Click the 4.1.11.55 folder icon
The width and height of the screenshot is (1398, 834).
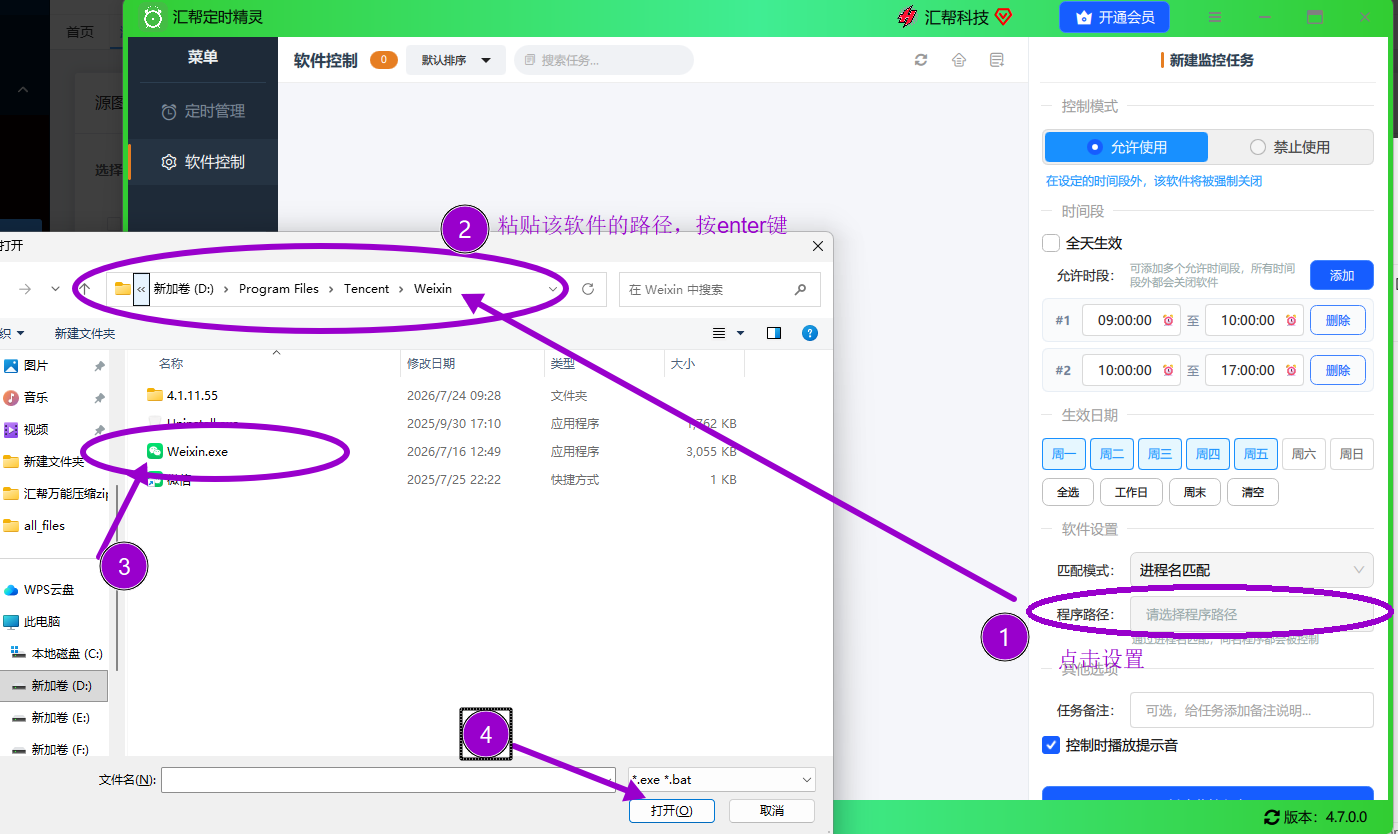pyautogui.click(x=154, y=395)
